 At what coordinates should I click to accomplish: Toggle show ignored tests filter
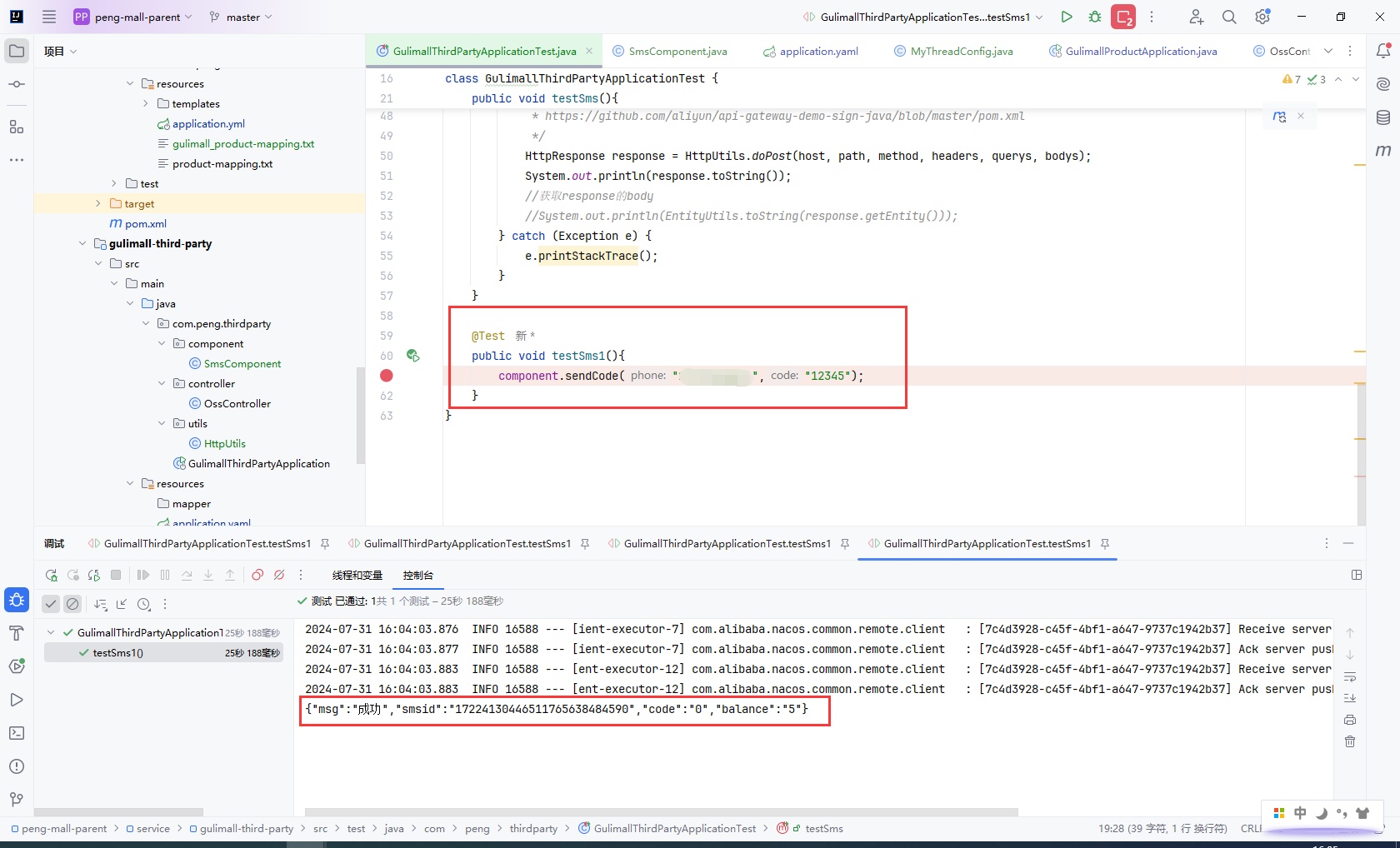72,604
